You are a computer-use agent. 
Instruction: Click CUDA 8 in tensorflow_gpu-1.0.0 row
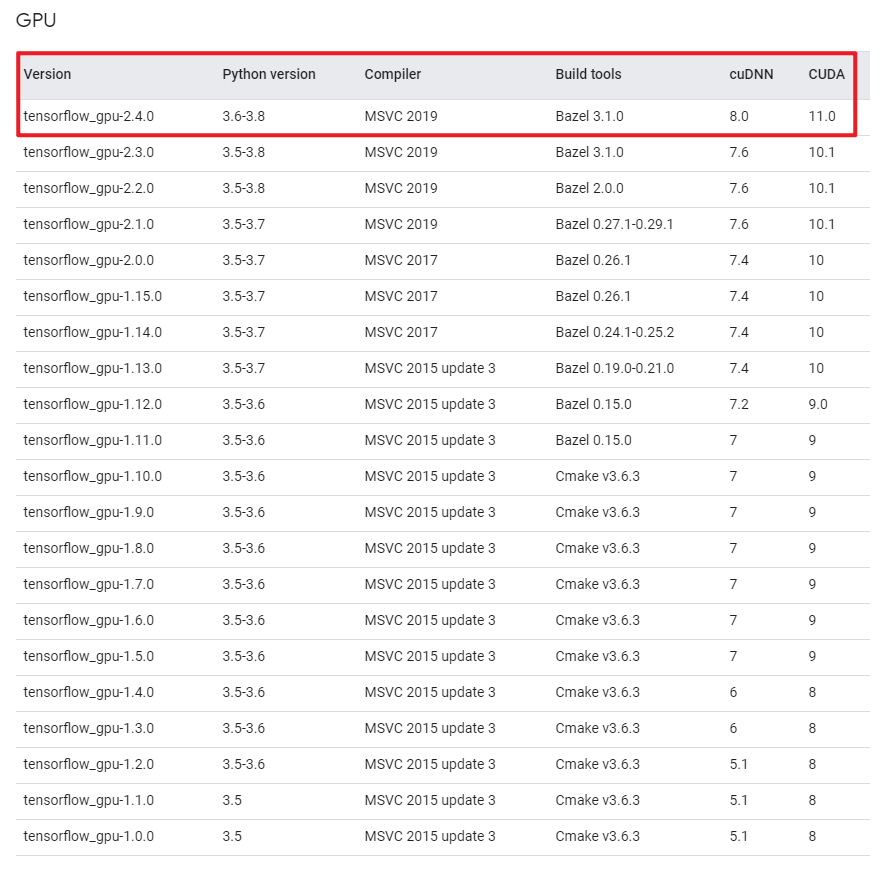[812, 837]
